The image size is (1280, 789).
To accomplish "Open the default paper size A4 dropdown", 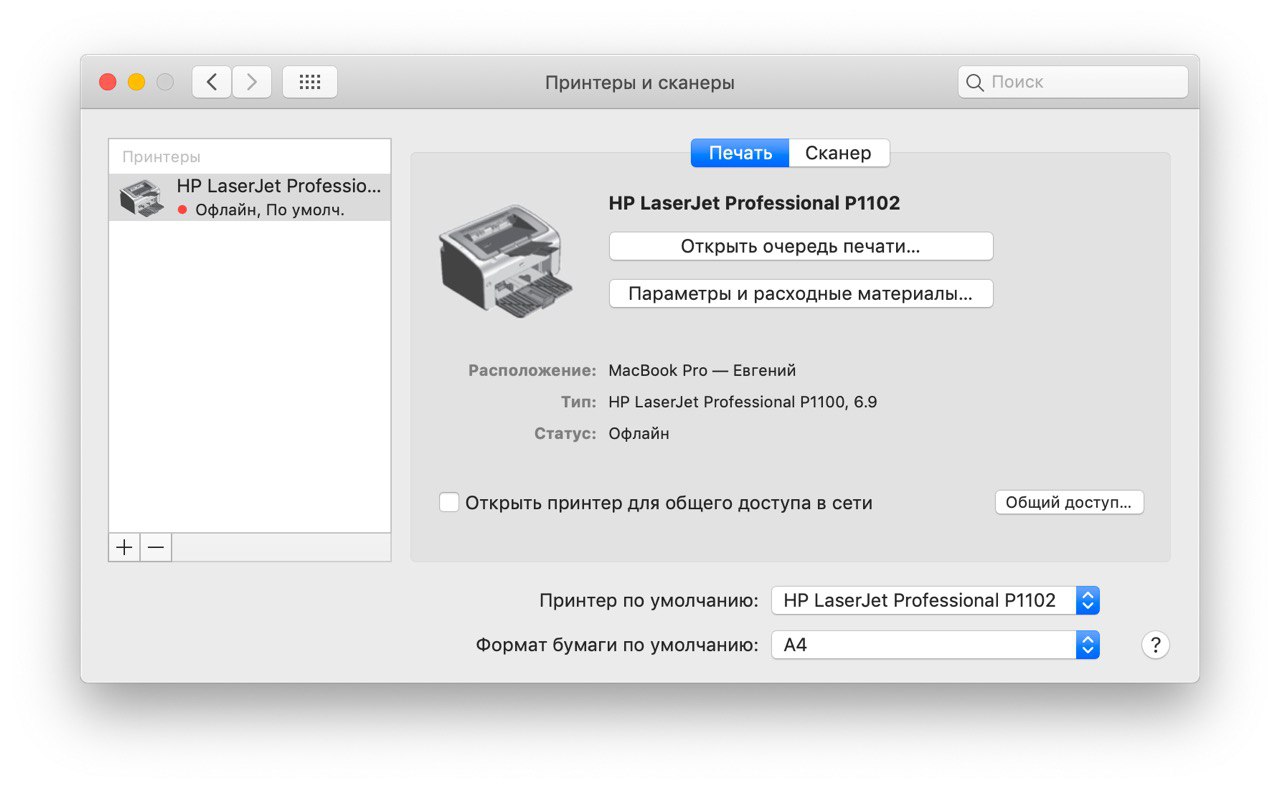I will point(935,645).
